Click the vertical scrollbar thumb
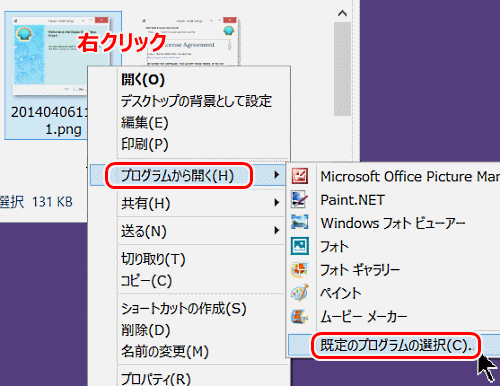 342,69
